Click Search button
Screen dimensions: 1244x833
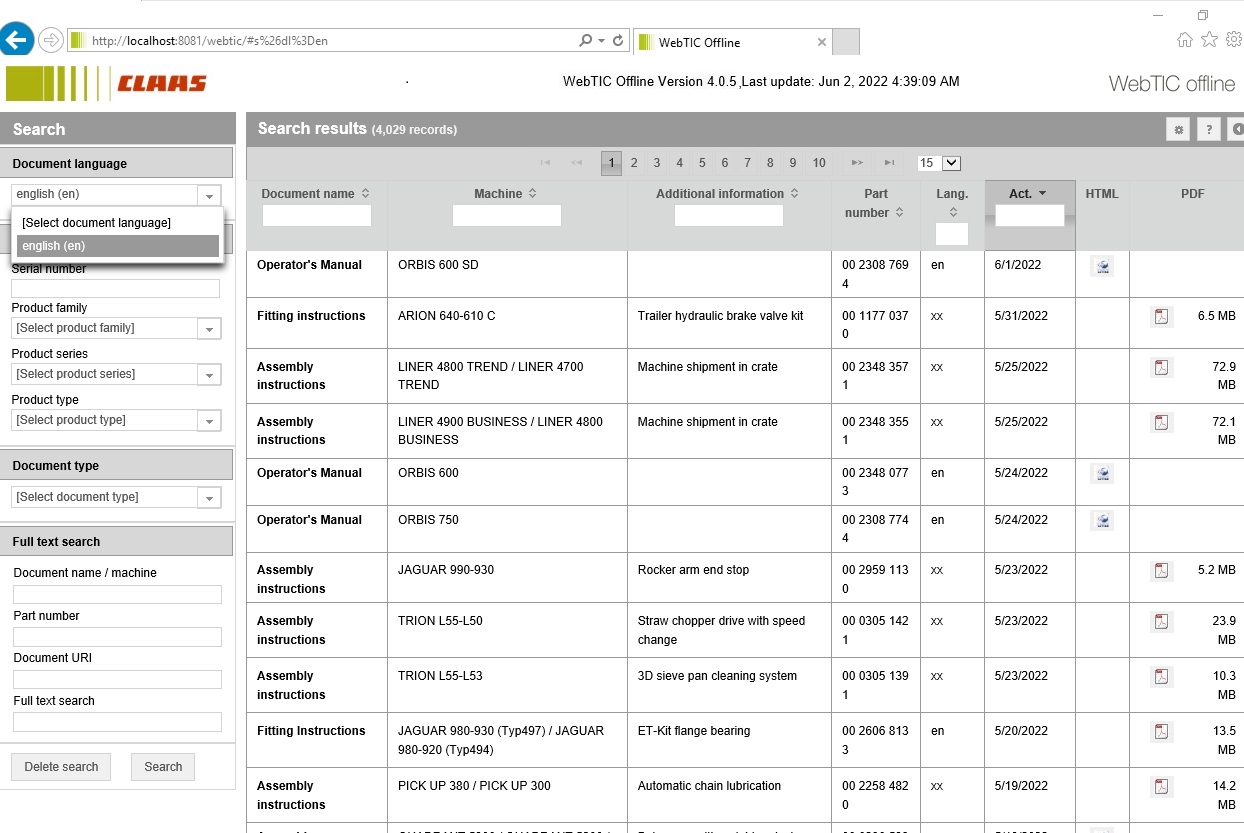click(x=163, y=767)
